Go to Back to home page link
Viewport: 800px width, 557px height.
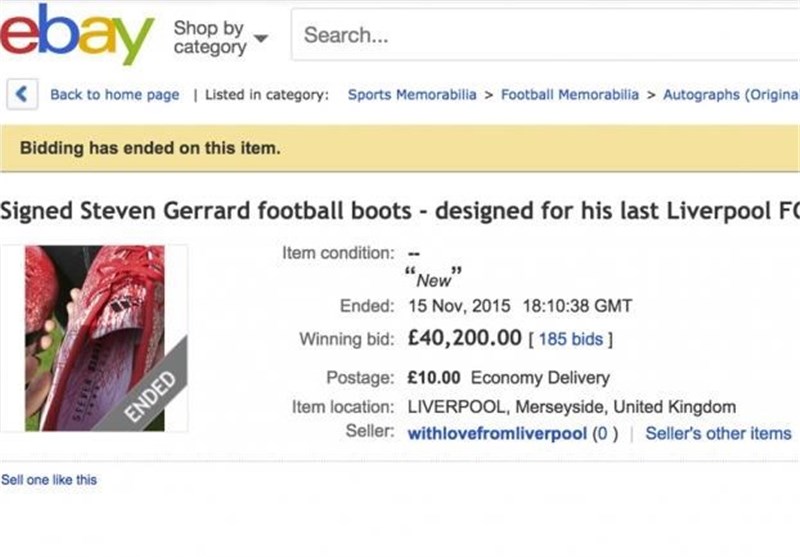point(114,95)
